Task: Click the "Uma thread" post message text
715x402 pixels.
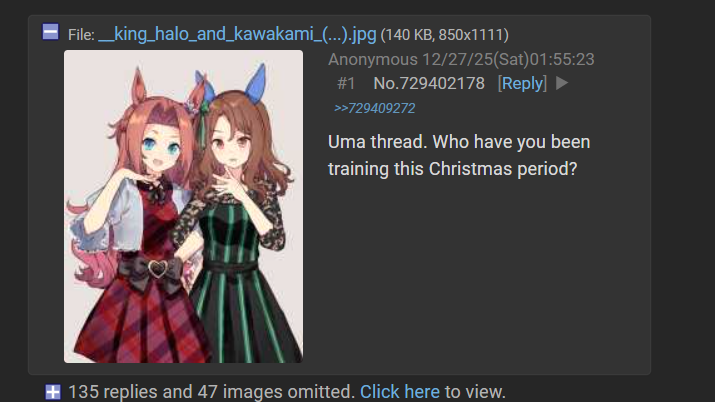Action: point(459,155)
